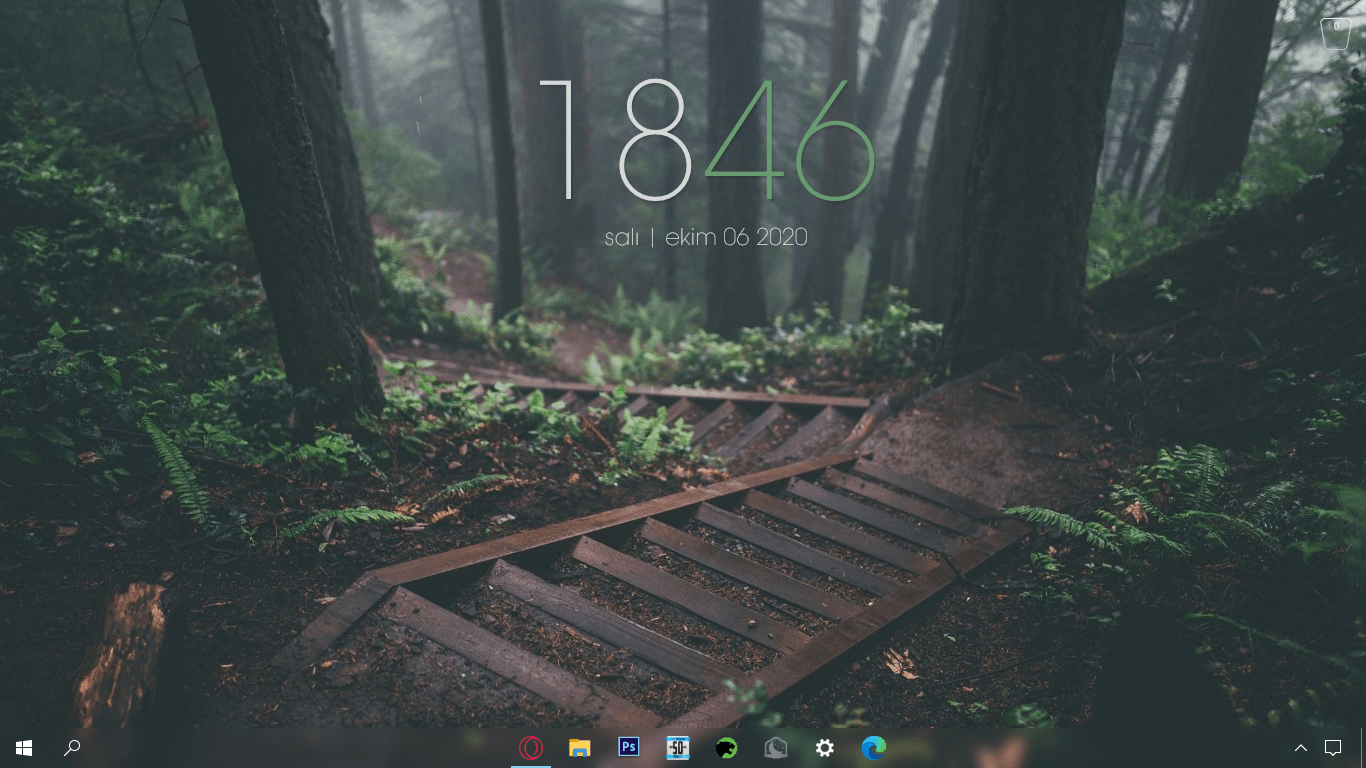
Task: Open the taskbar app showing number 50
Action: 678,748
